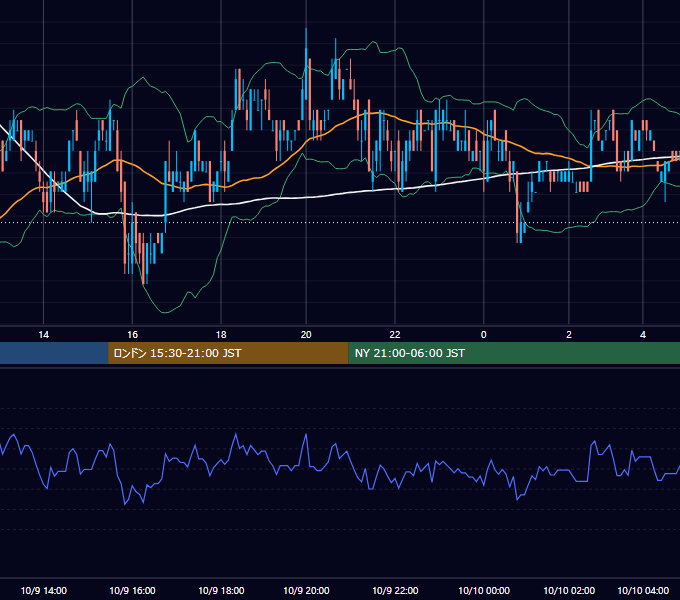This screenshot has width=680, height=600.
Task: Click hour label 22 under price chart
Action: 395,335
